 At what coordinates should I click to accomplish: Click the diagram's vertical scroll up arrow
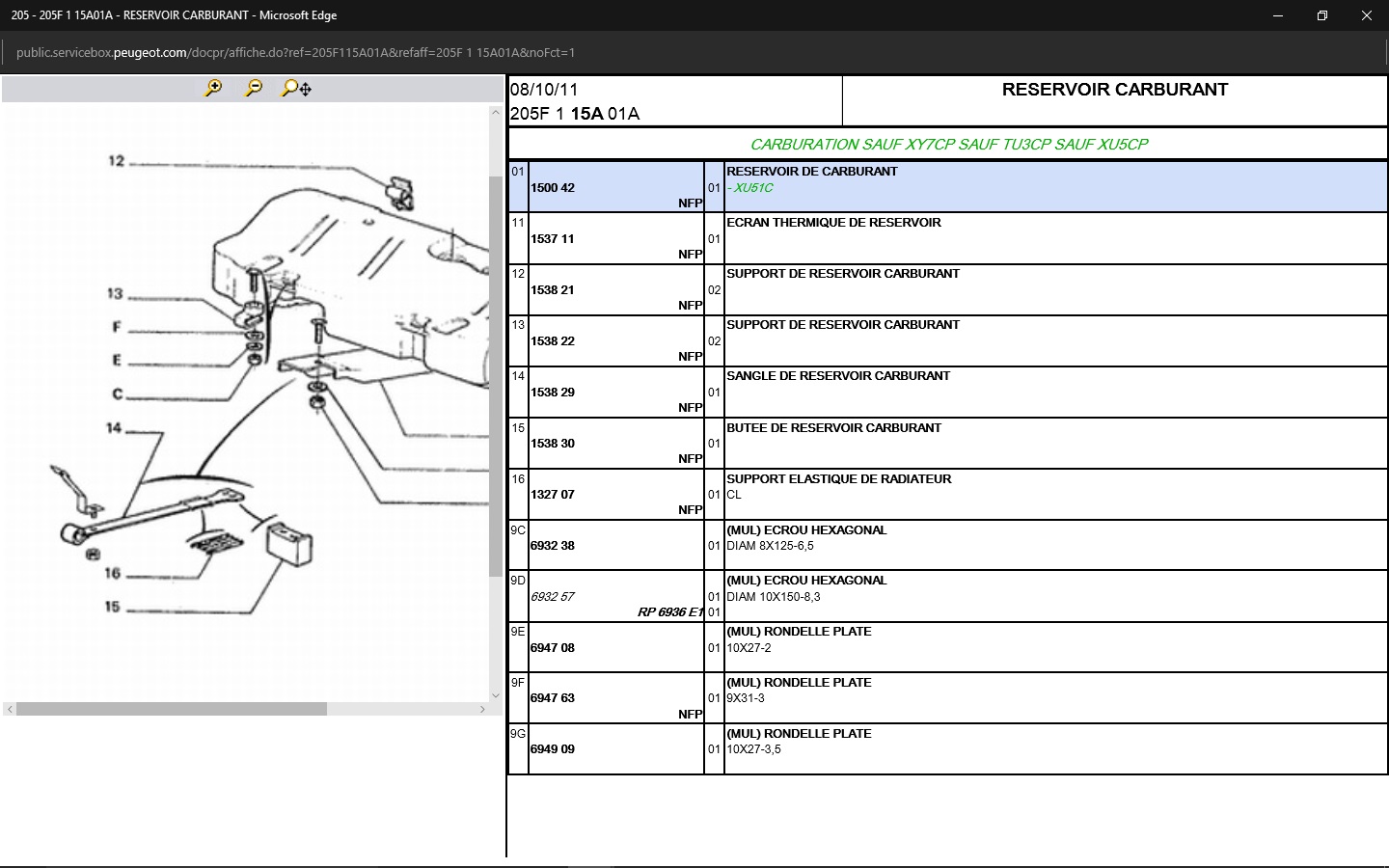tap(496, 113)
